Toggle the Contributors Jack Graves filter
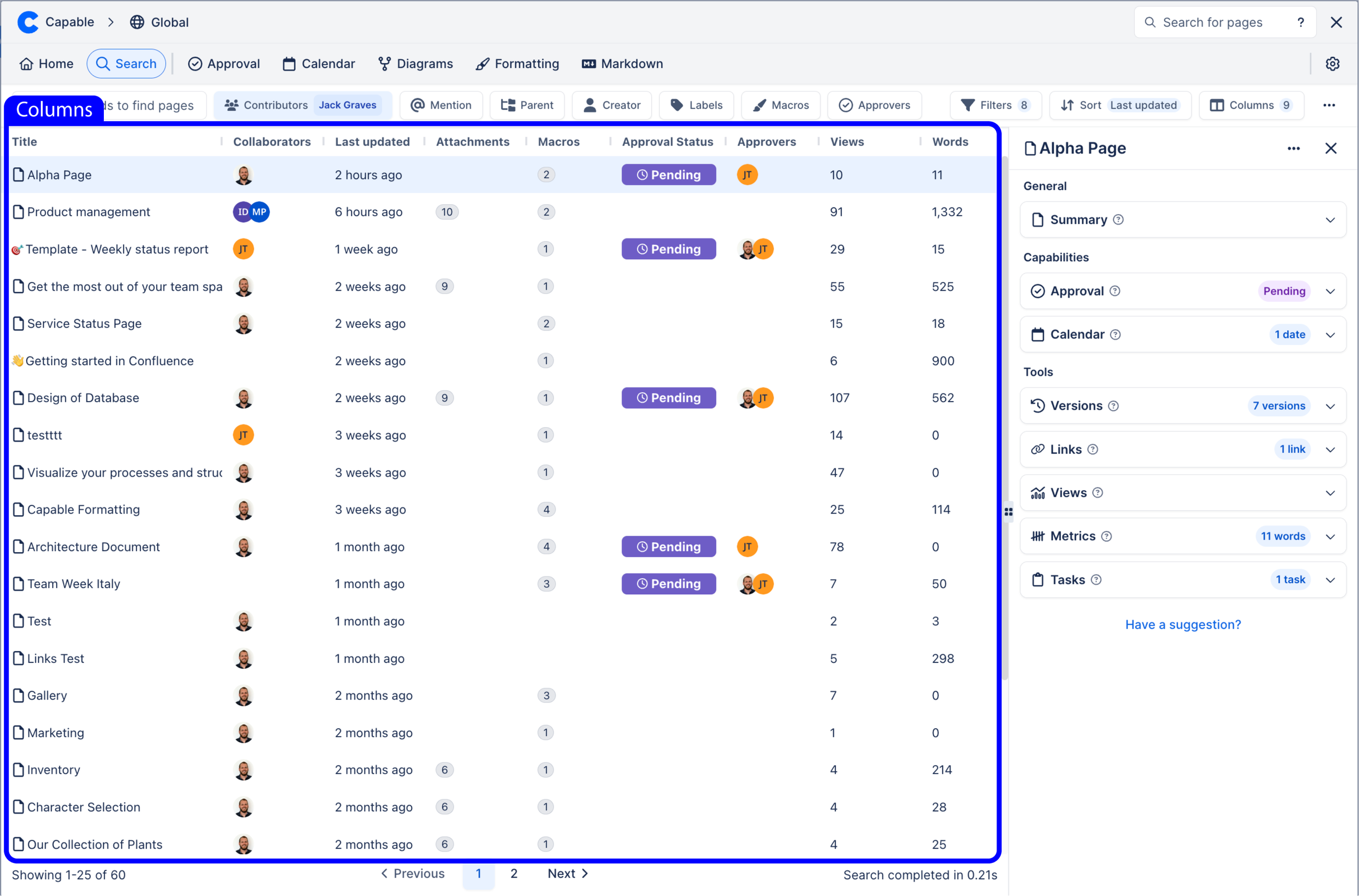This screenshot has width=1359, height=896. (302, 105)
